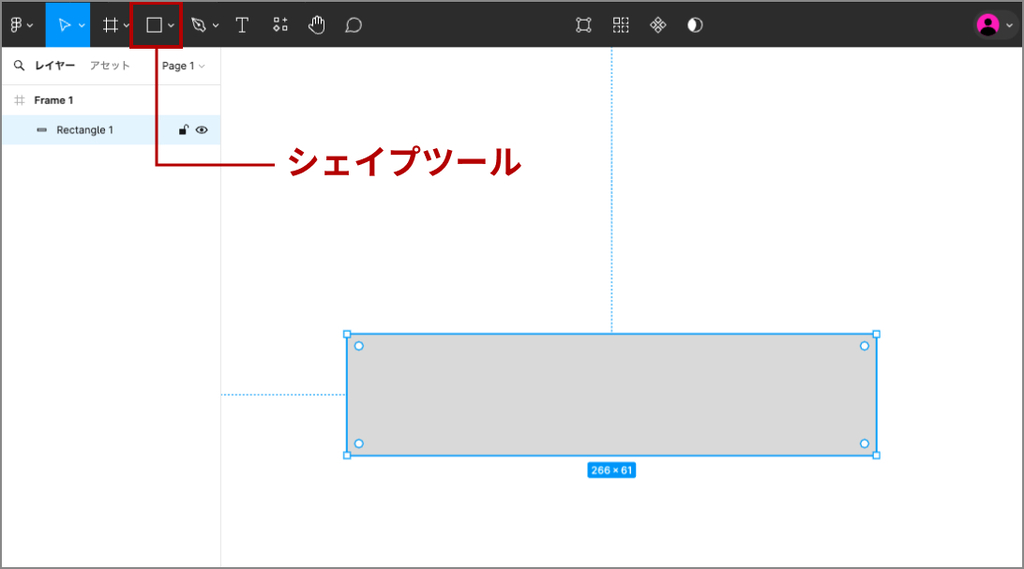Select the Frame 1 layer
Screen dimensions: 1024x569
(x=54, y=100)
